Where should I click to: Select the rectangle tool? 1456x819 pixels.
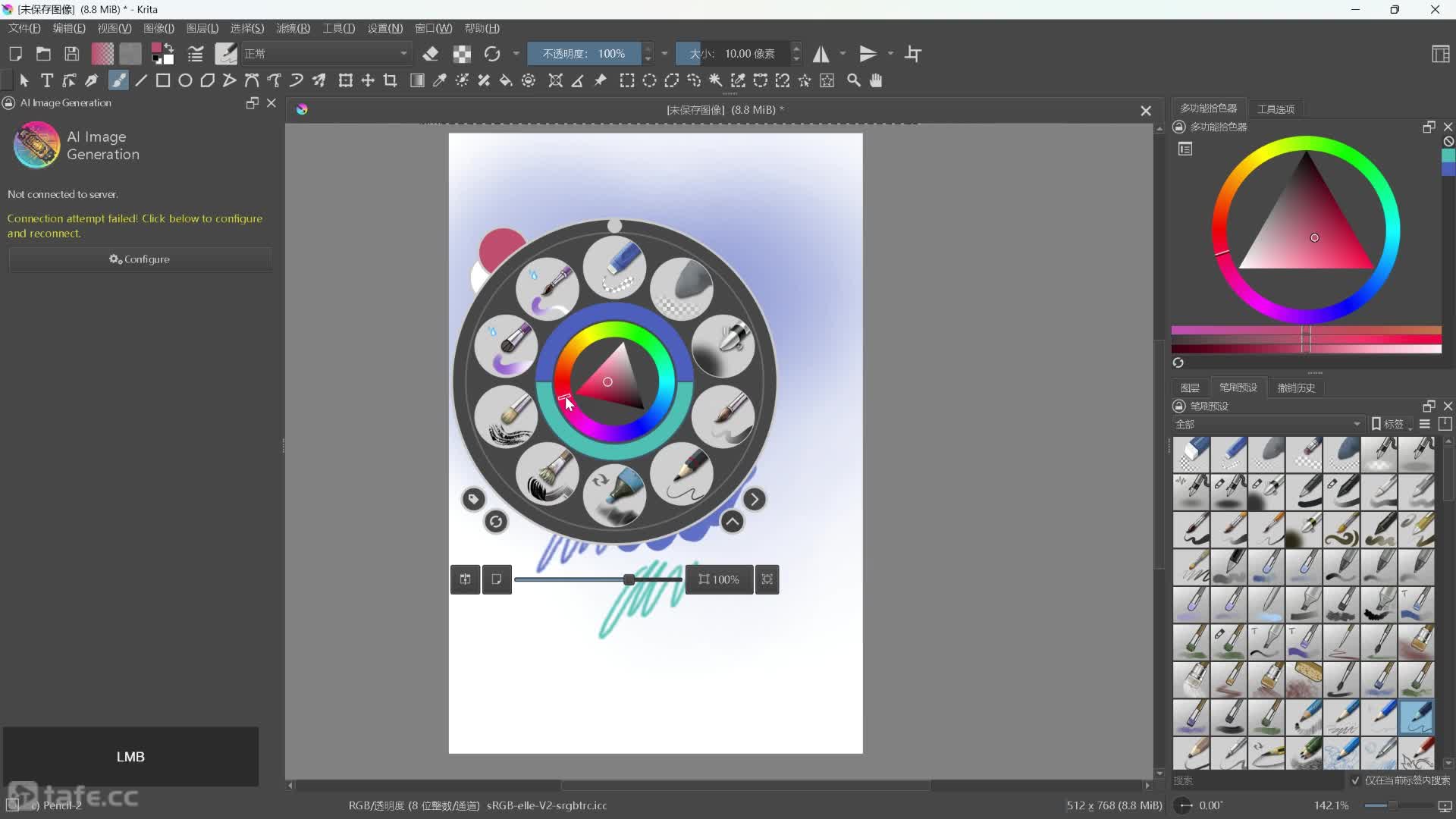[x=163, y=80]
